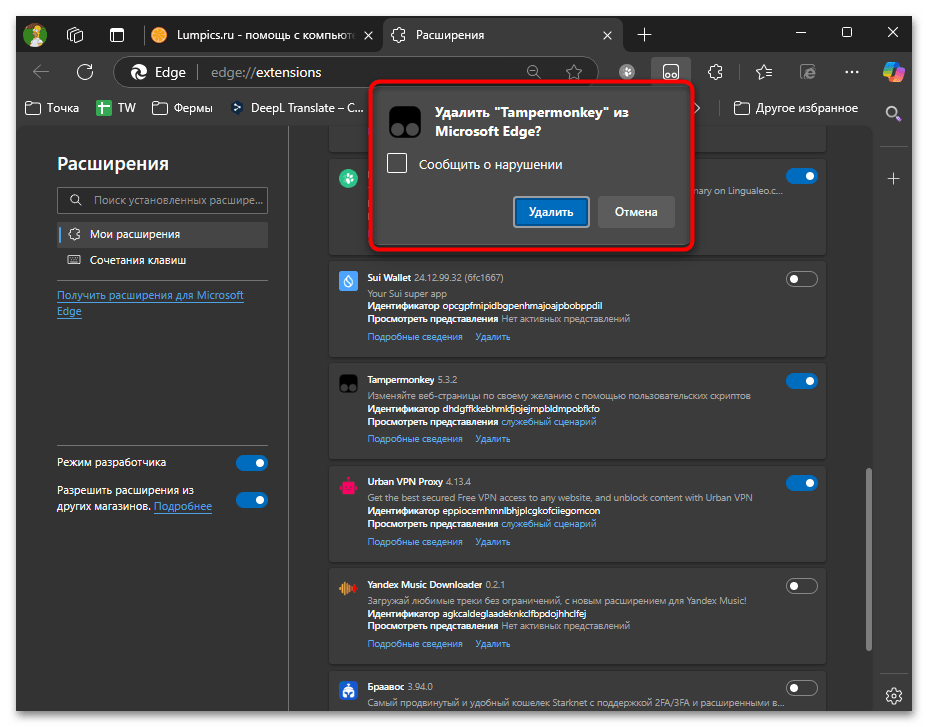The image size is (928, 727).
Task: Click the Tampermonkey icon in the extension list
Action: (x=348, y=383)
